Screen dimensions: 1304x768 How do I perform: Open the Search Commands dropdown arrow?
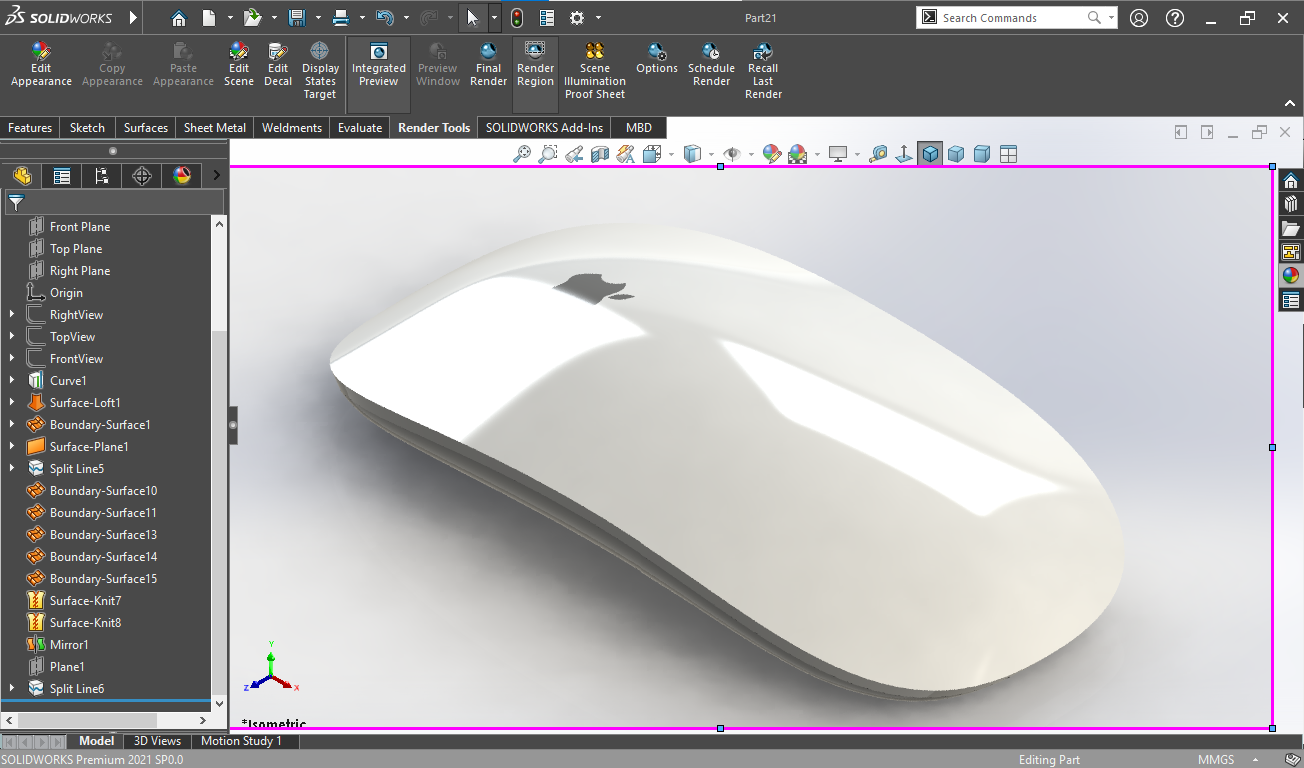pos(1111,18)
